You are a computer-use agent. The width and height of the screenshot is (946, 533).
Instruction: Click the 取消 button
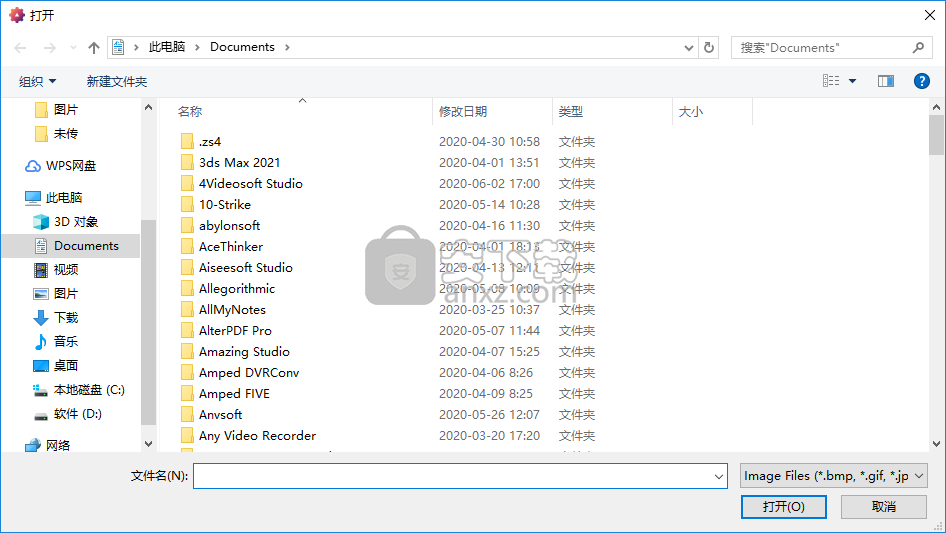pos(884,506)
